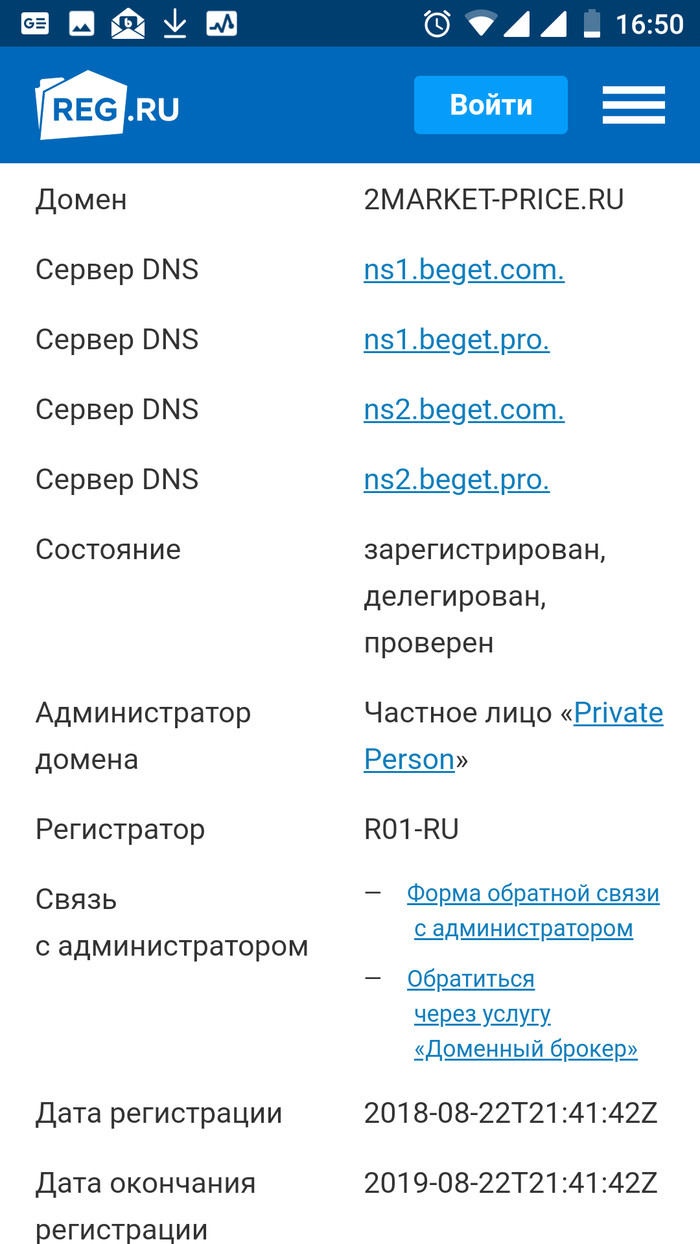The height and width of the screenshot is (1244, 700).
Task: Tap the download notification icon
Action: [175, 23]
